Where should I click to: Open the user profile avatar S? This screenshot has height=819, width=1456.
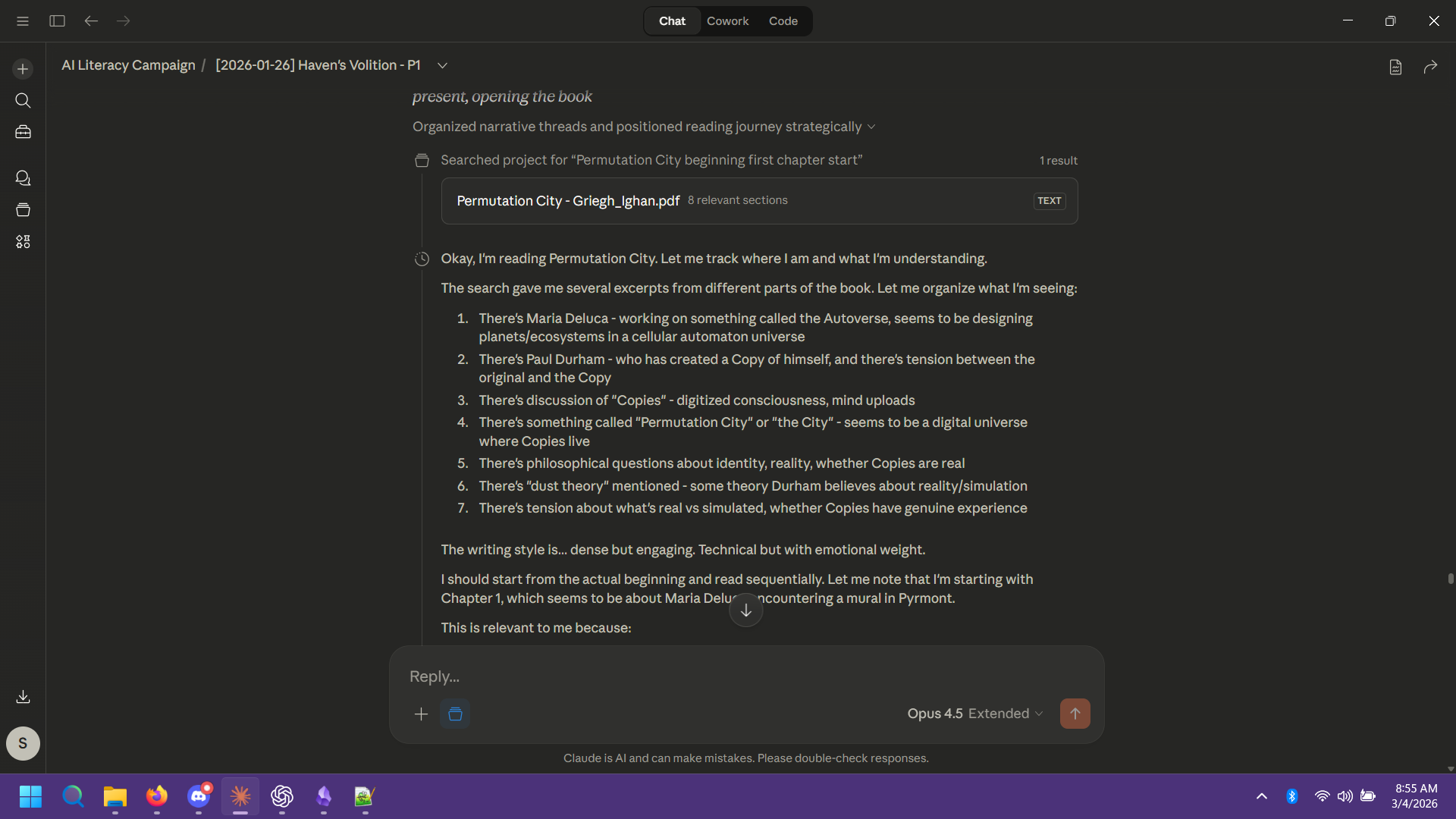[x=23, y=743]
